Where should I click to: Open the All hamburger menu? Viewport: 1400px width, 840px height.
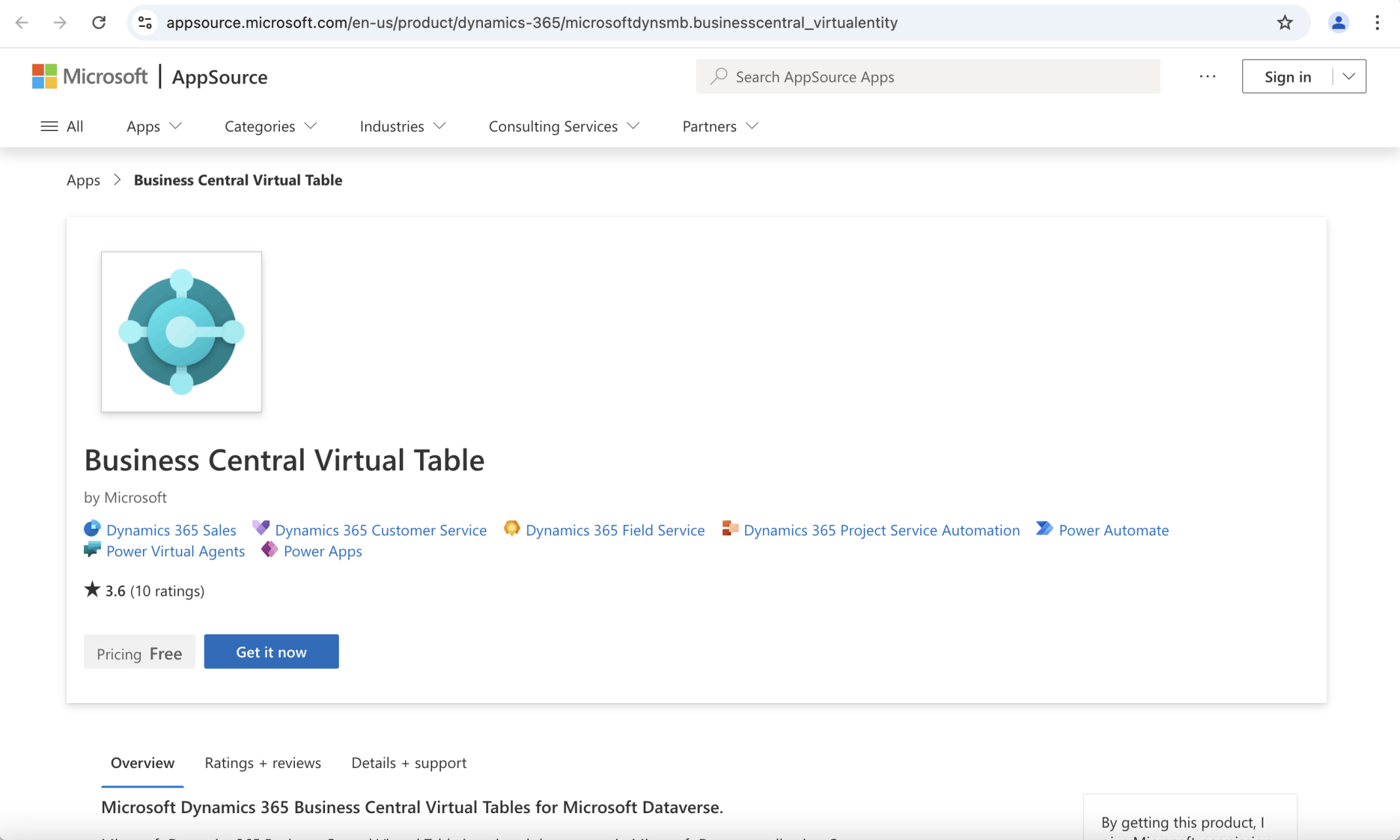(62, 126)
